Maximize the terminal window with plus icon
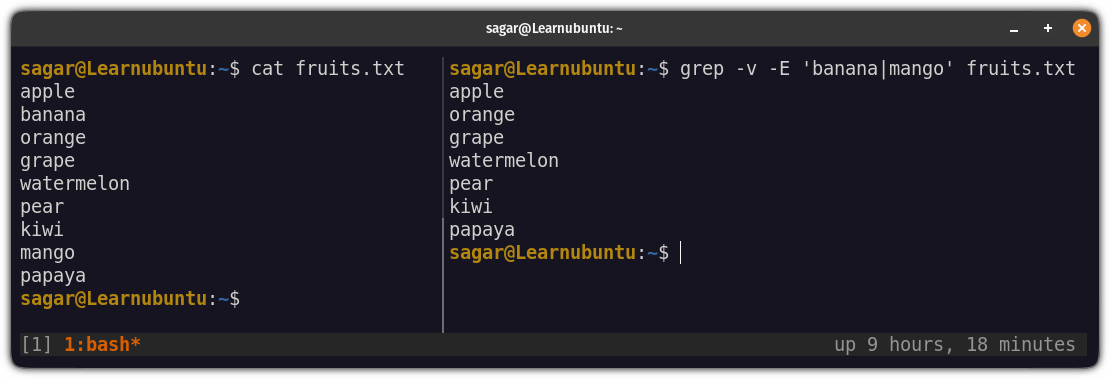The height and width of the screenshot is (381, 1112). point(1047,28)
